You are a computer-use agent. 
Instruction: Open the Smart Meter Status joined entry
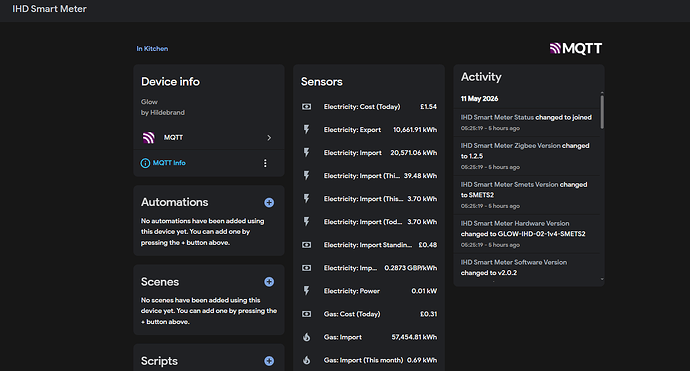pos(527,122)
